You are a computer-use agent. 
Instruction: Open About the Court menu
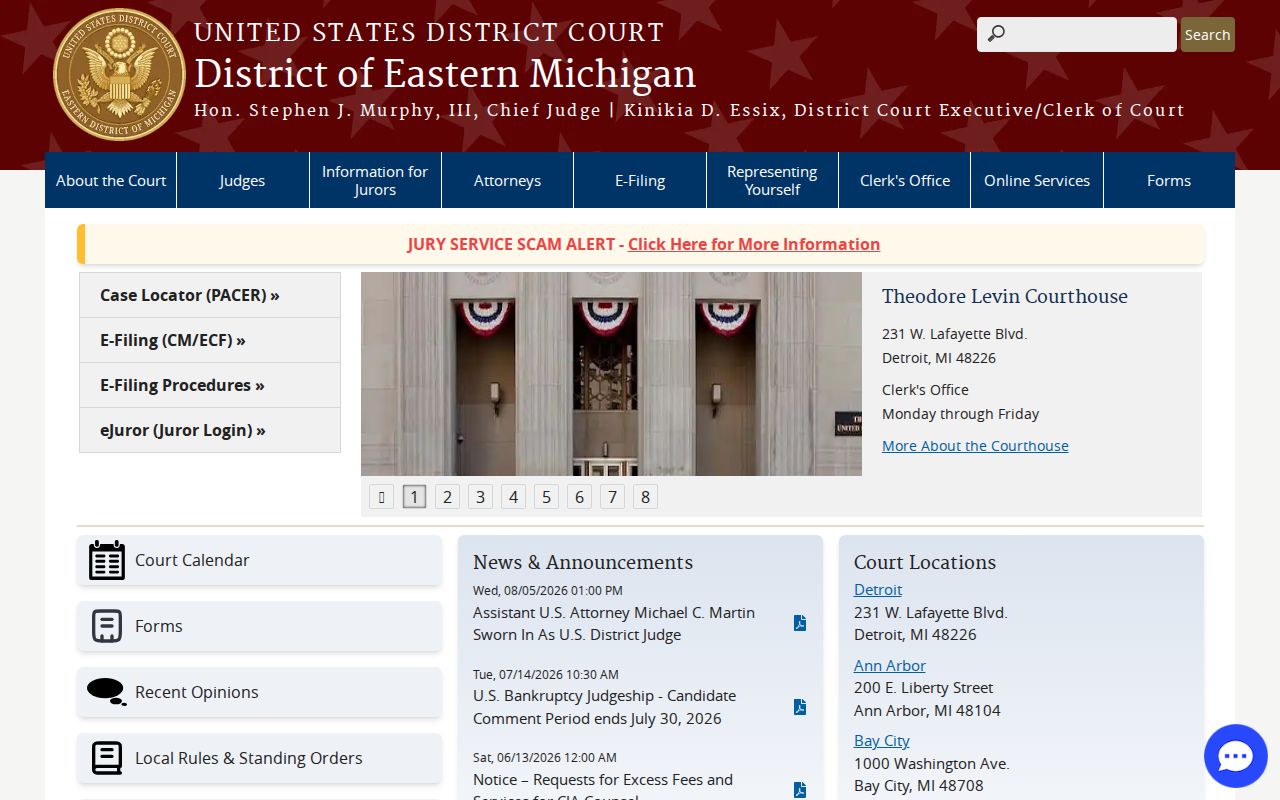pyautogui.click(x=111, y=180)
